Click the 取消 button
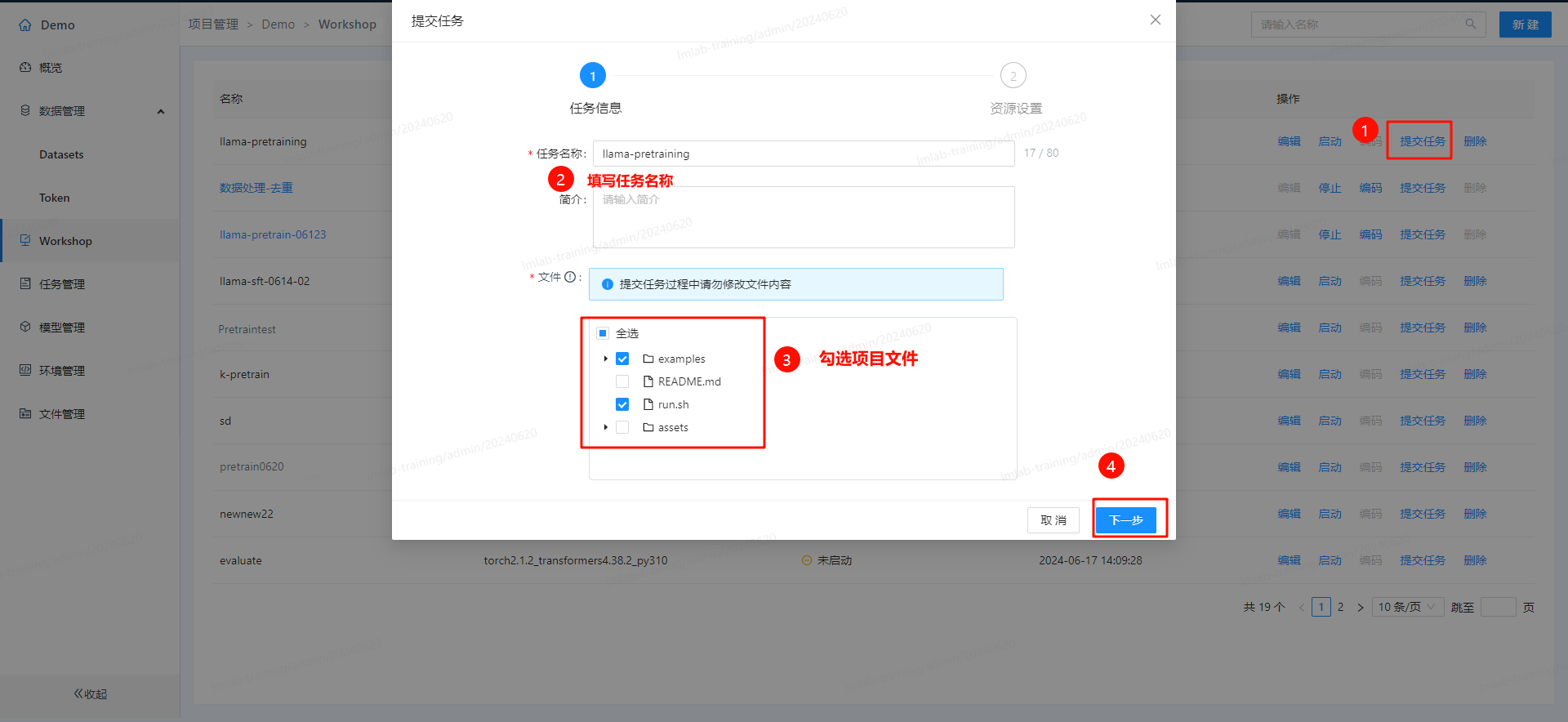This screenshot has width=1568, height=722. 1053,520
